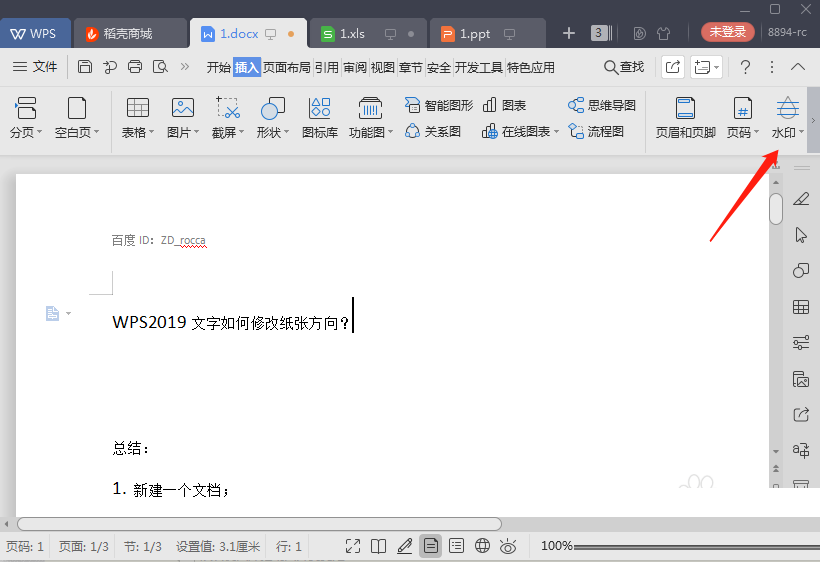The image size is (820, 562).
Task: Switch to the 开始 ribbon tab
Action: (x=219, y=67)
